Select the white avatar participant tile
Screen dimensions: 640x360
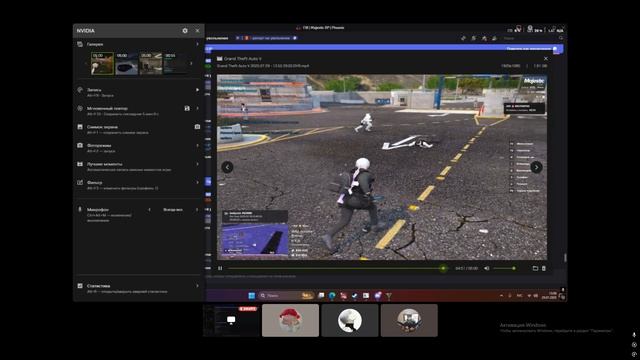click(350, 320)
